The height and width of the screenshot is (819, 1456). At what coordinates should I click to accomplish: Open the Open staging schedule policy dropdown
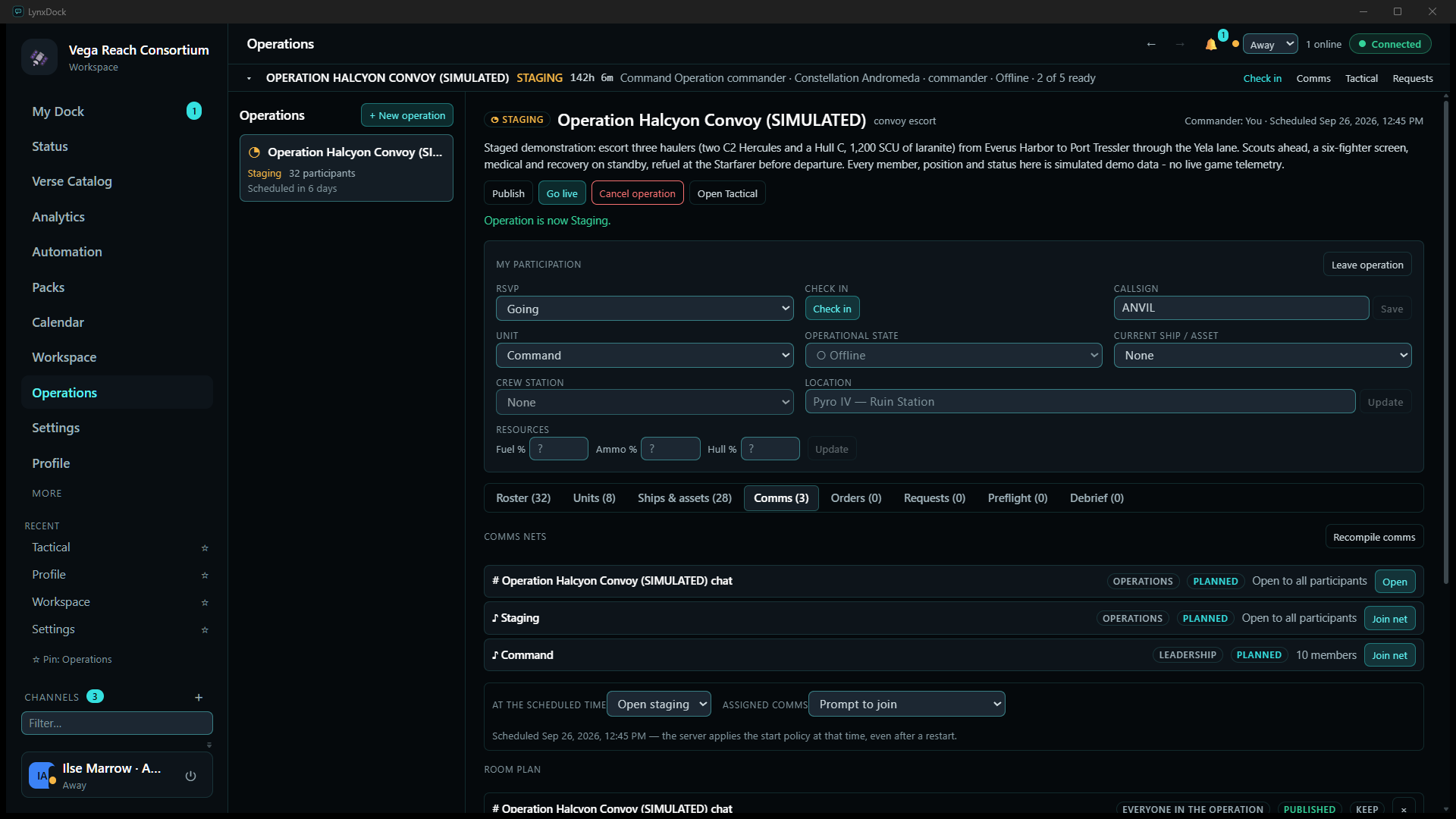tap(659, 704)
